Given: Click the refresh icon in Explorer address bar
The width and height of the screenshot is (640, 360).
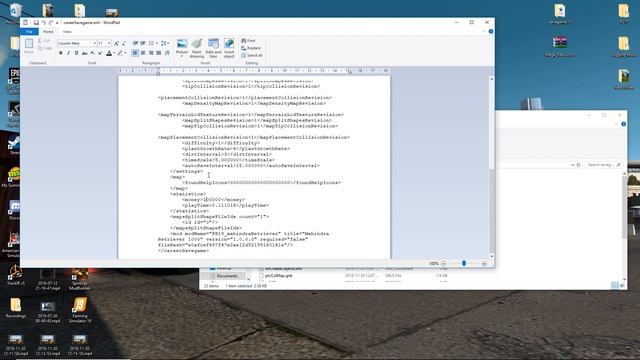Looking at the screenshot, I should point(578,165).
